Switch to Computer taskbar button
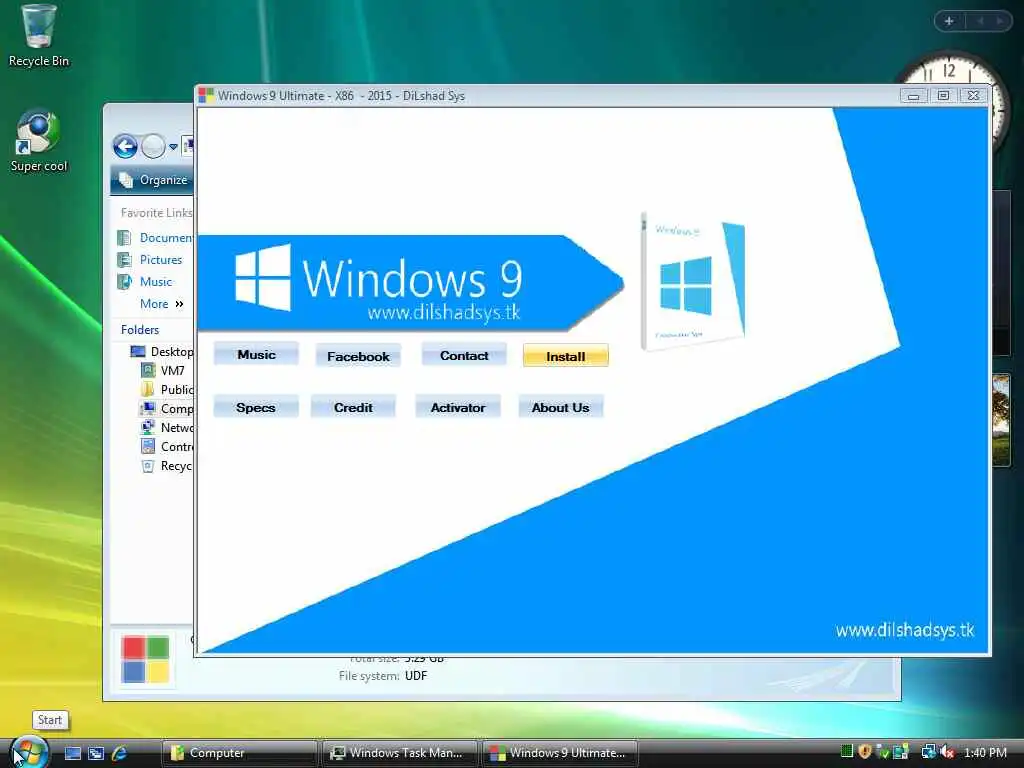Screen dimensions: 1024x768 [240, 753]
